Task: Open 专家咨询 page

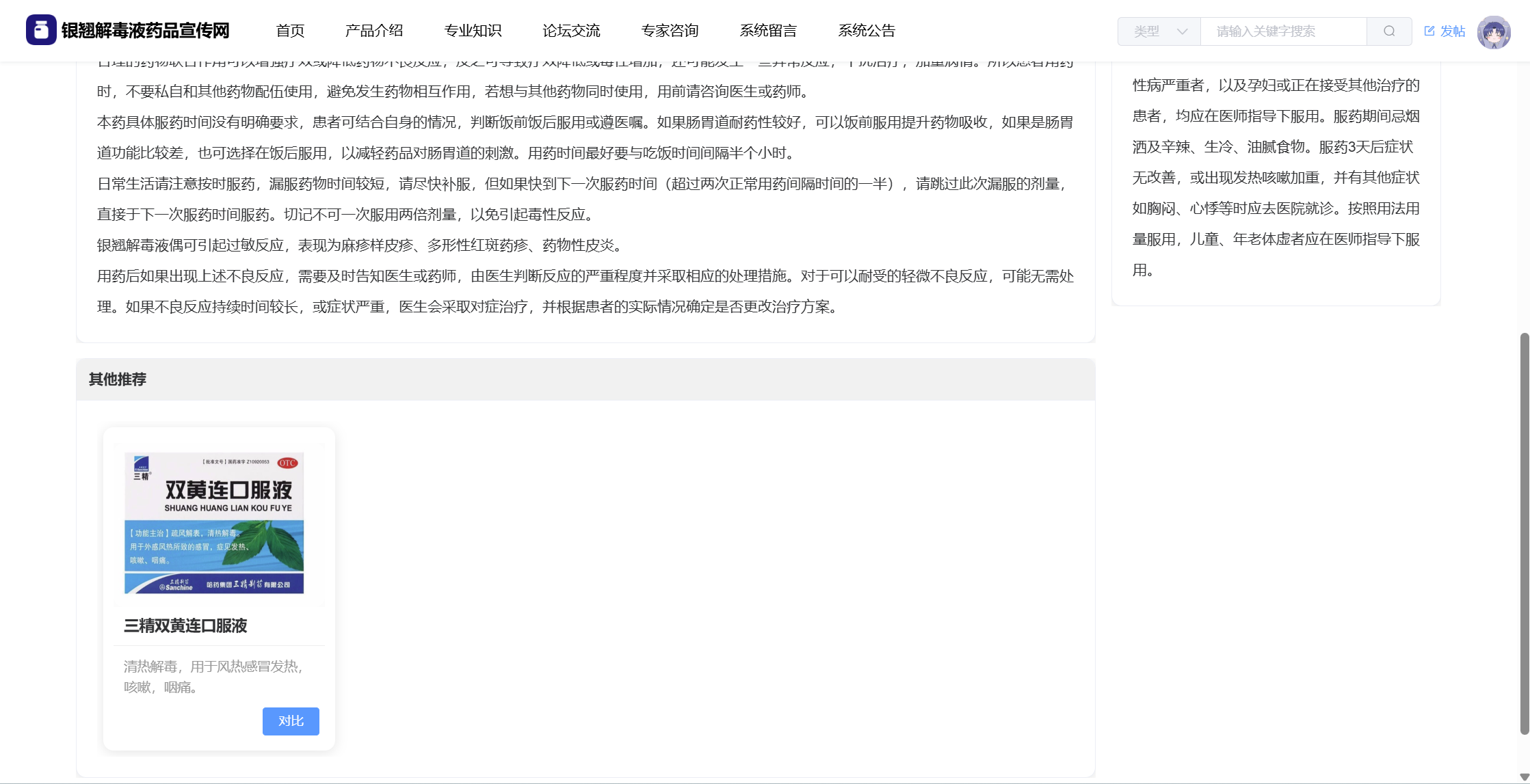Action: pyautogui.click(x=670, y=31)
